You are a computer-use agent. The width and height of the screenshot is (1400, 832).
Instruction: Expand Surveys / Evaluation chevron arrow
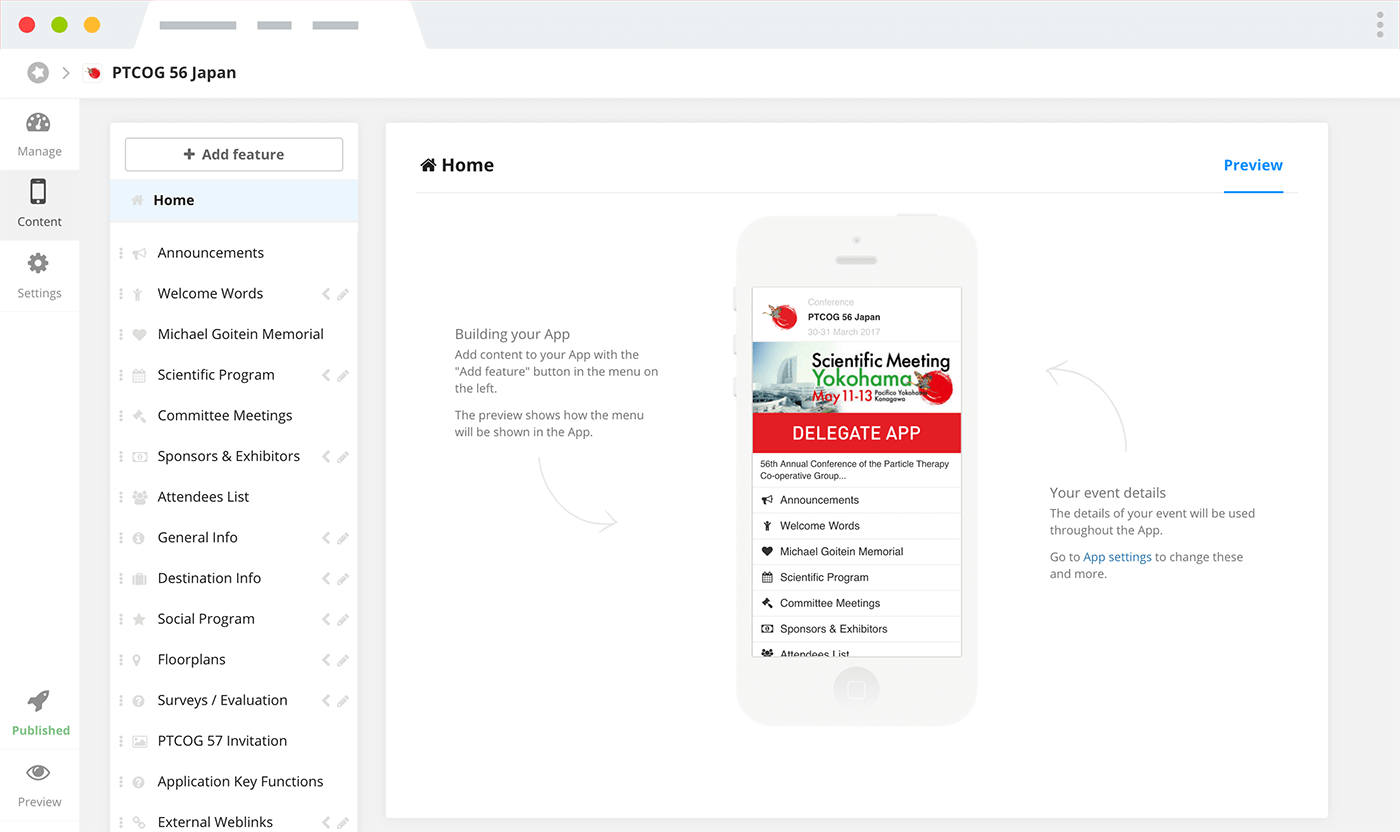coord(325,701)
